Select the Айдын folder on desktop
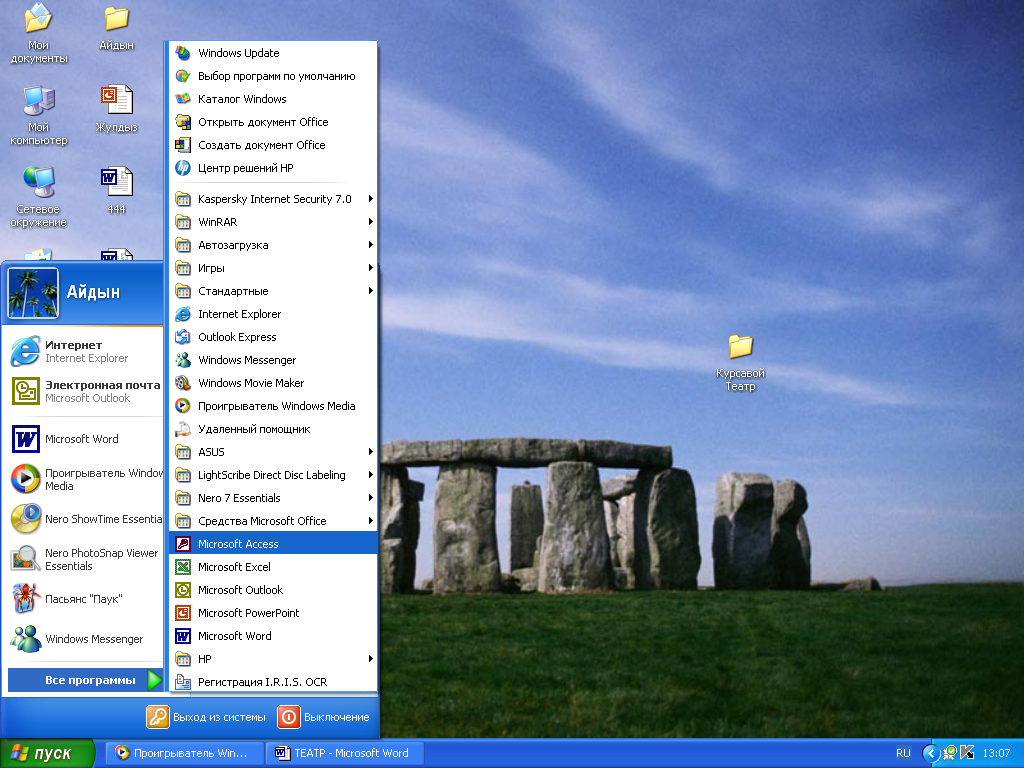The height and width of the screenshot is (768, 1024). (116, 27)
